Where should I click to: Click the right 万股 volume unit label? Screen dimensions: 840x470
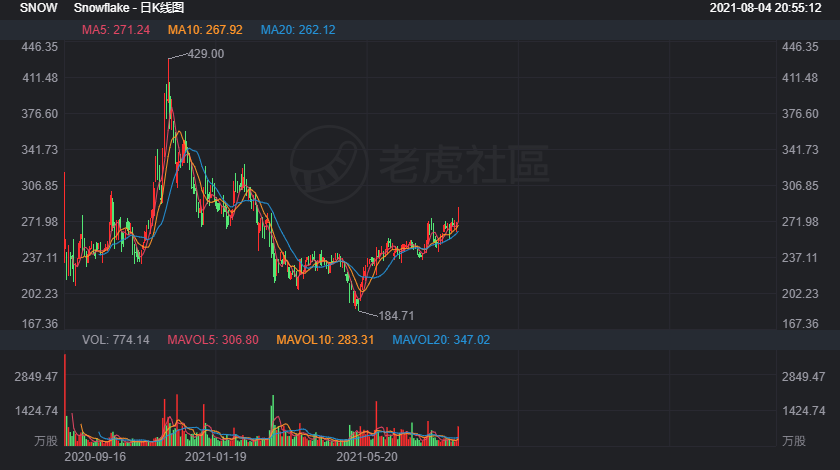(x=794, y=441)
